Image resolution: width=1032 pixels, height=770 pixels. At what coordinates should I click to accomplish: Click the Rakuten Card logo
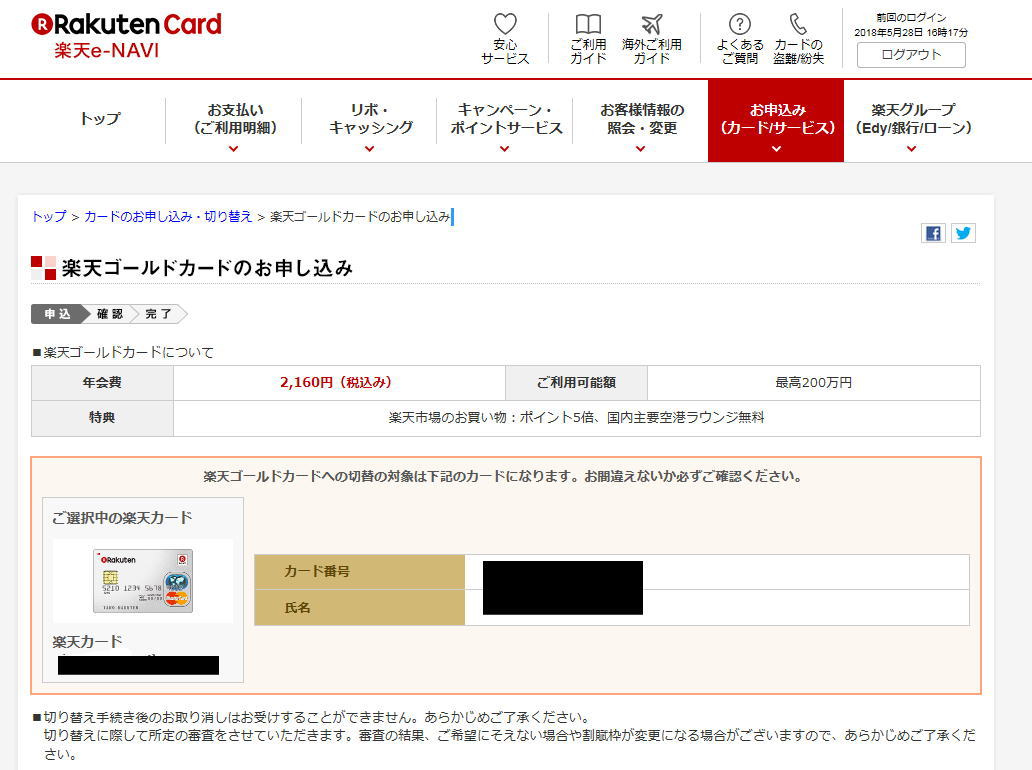126,25
